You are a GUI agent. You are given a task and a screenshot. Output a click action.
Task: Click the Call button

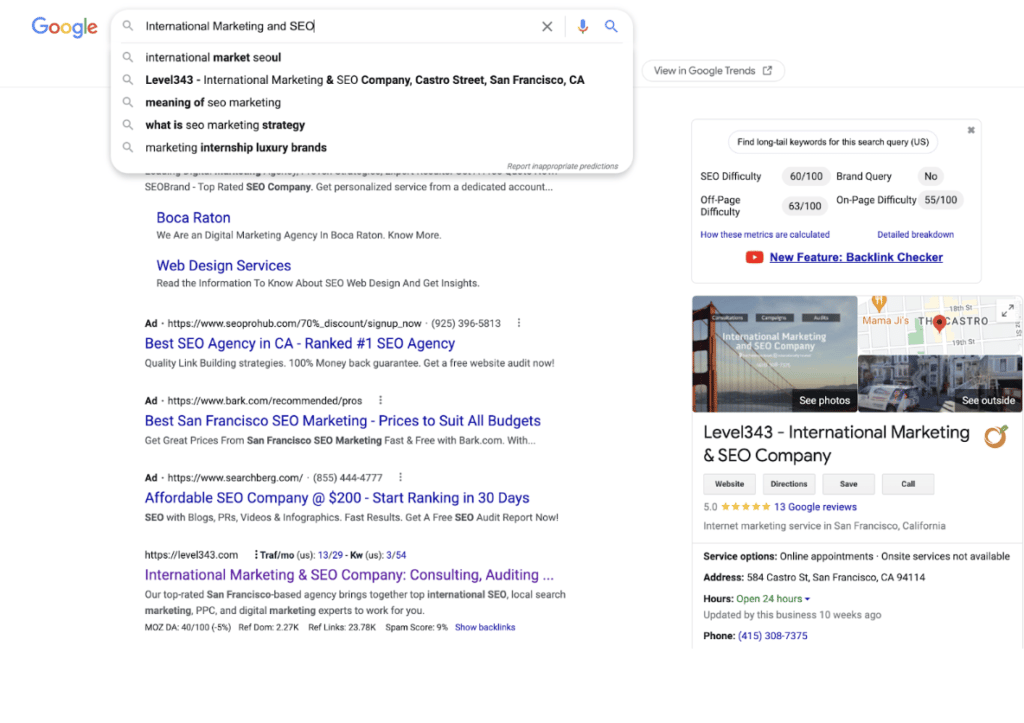(x=908, y=484)
